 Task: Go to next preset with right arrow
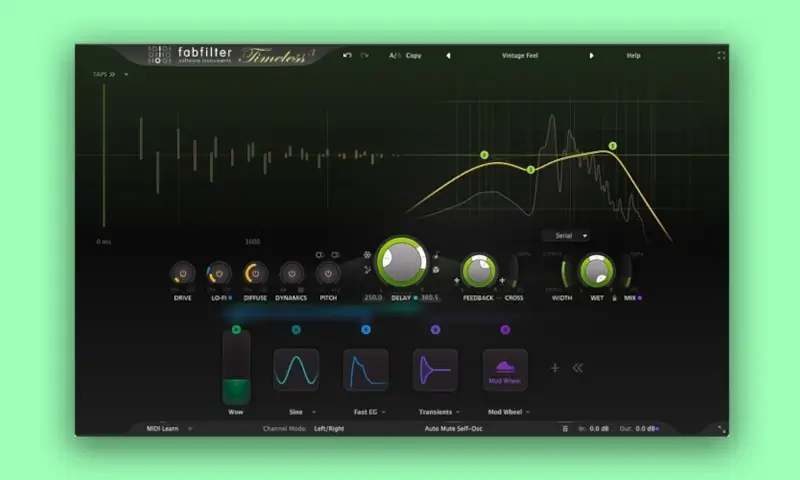(x=591, y=56)
